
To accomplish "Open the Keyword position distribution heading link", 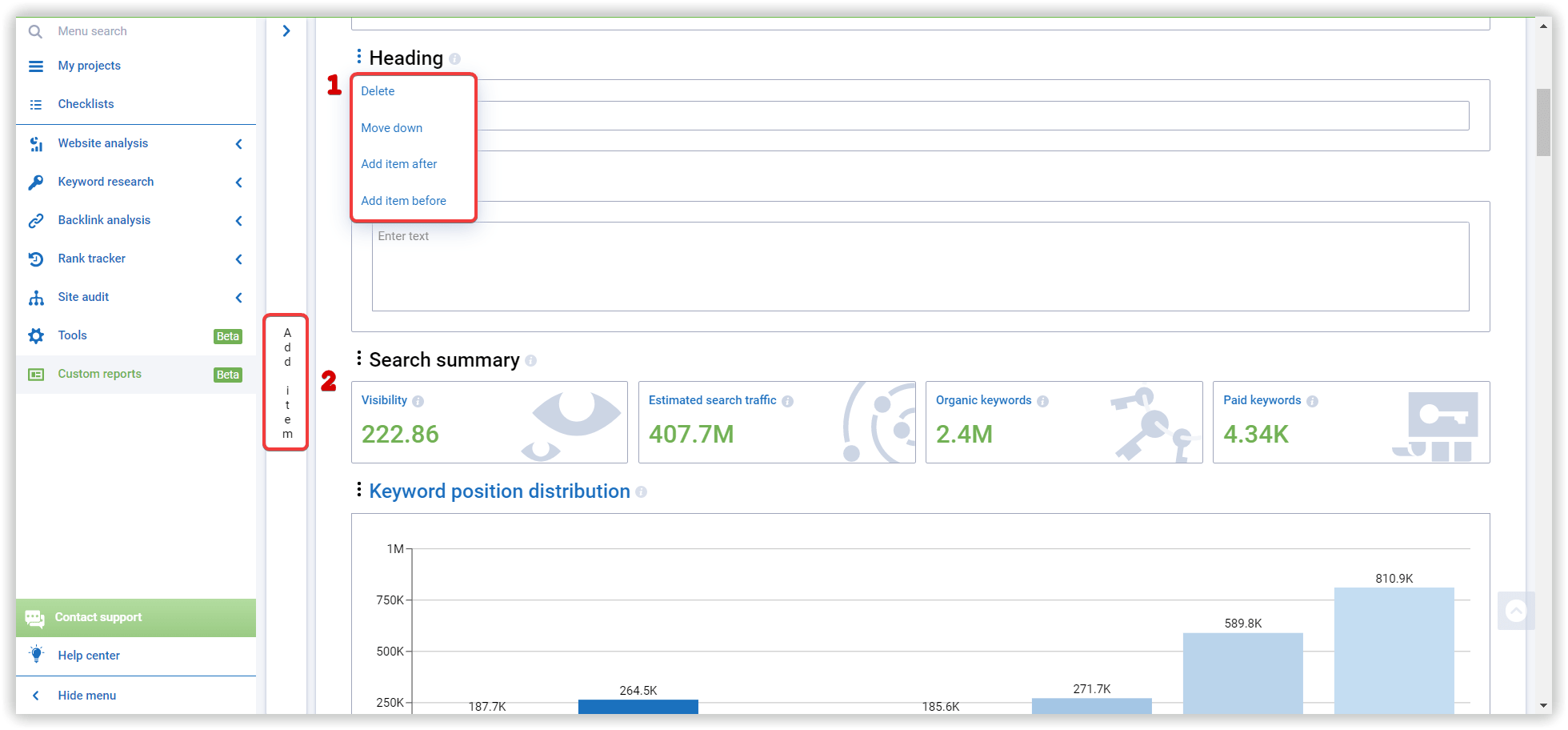I will [499, 491].
